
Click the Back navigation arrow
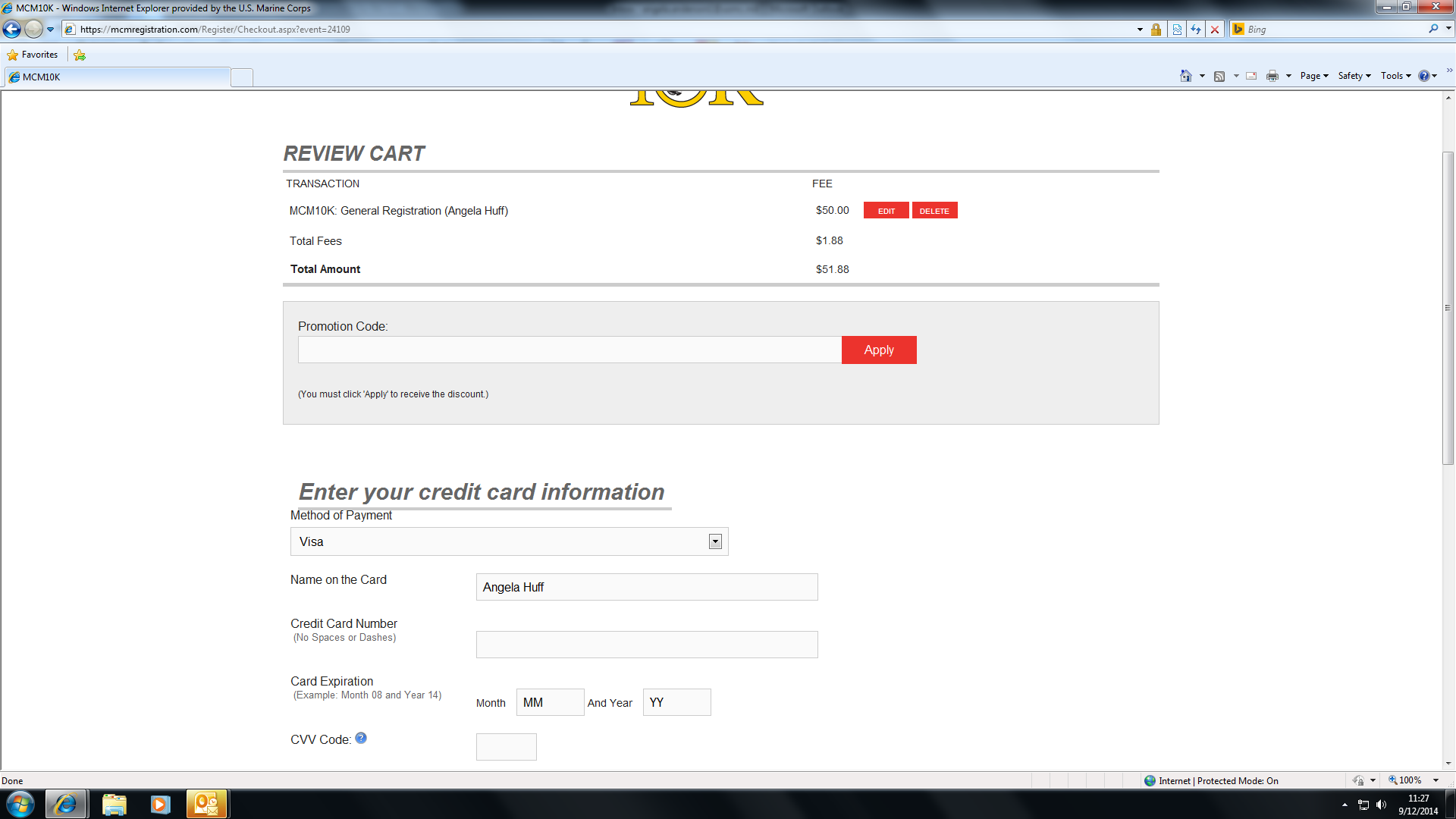[x=12, y=30]
